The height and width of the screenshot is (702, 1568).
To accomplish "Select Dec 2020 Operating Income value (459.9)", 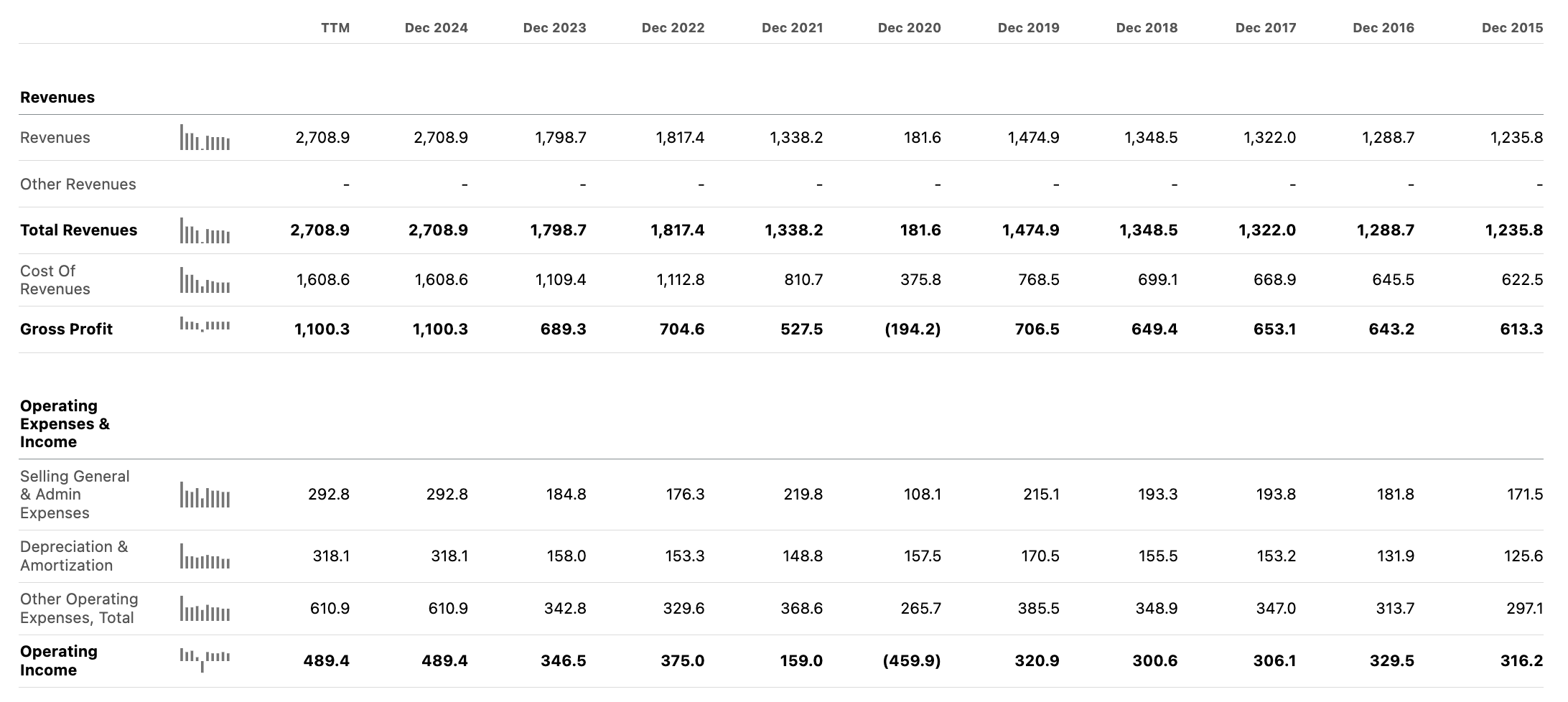I will pos(911,661).
